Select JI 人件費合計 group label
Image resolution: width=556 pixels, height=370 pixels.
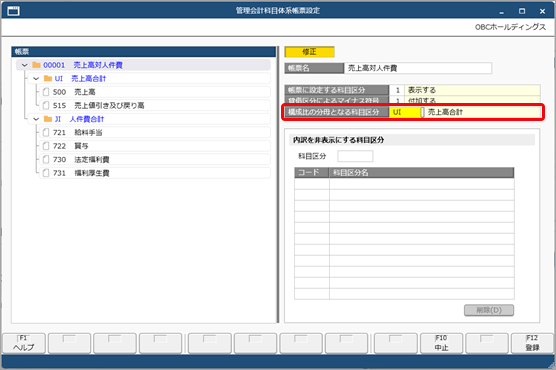pyautogui.click(x=79, y=119)
